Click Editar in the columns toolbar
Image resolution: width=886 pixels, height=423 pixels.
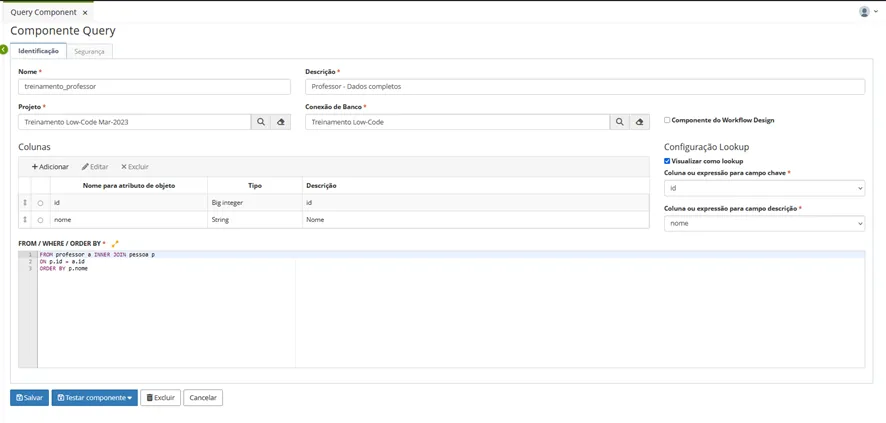(x=95, y=167)
